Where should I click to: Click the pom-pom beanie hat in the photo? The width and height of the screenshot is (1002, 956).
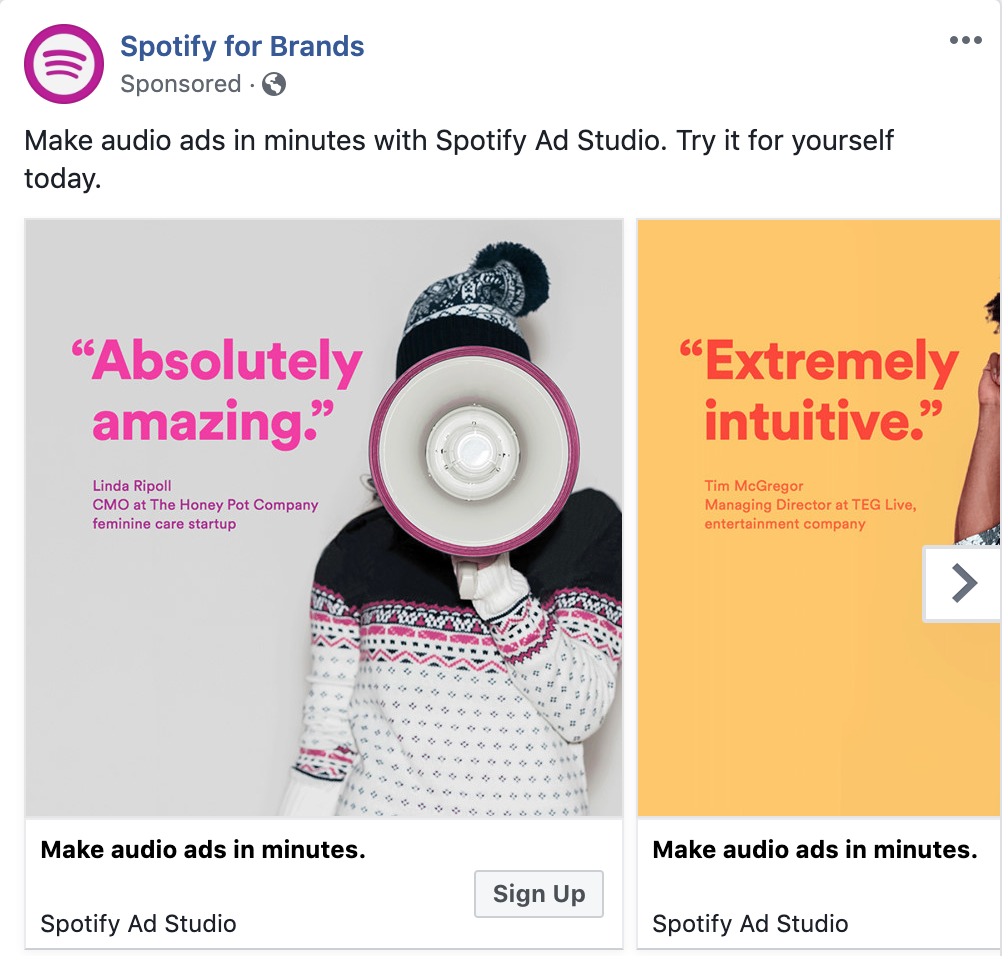coord(474,307)
